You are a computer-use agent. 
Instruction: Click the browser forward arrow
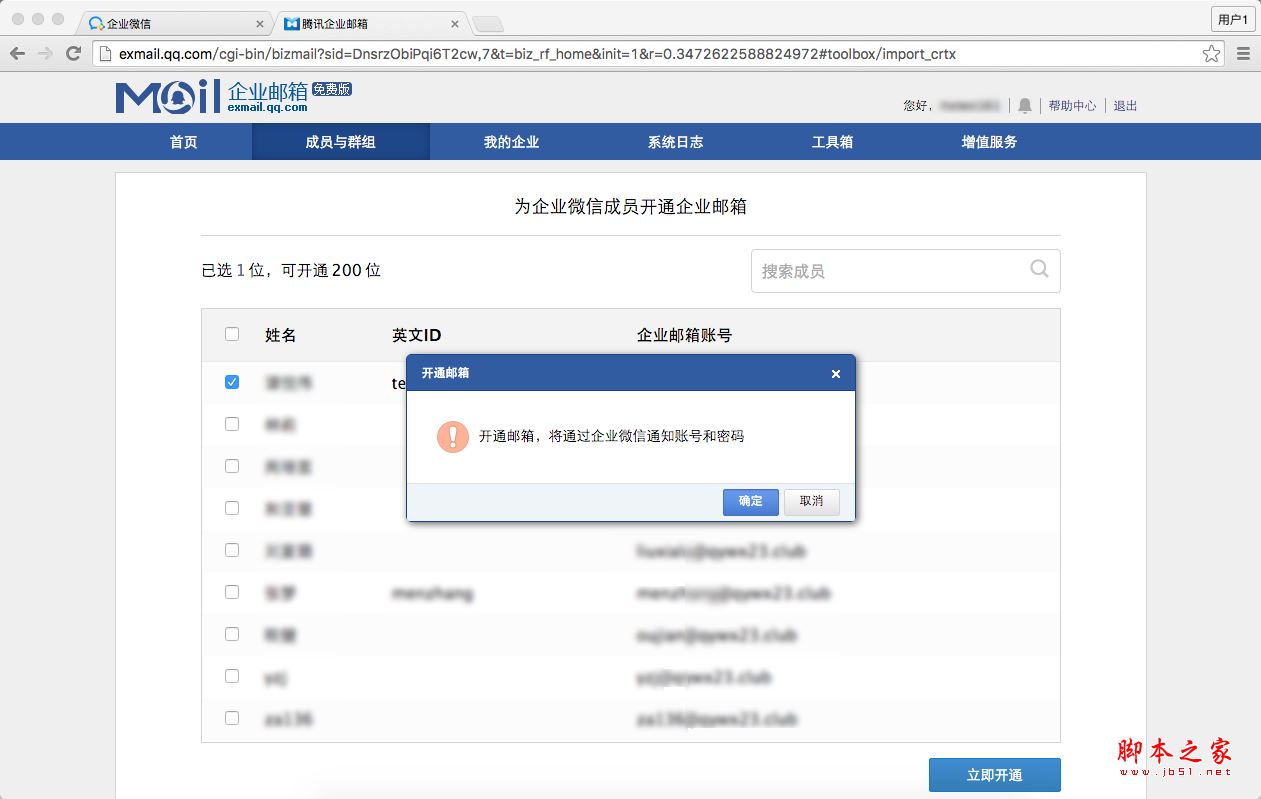(46, 52)
